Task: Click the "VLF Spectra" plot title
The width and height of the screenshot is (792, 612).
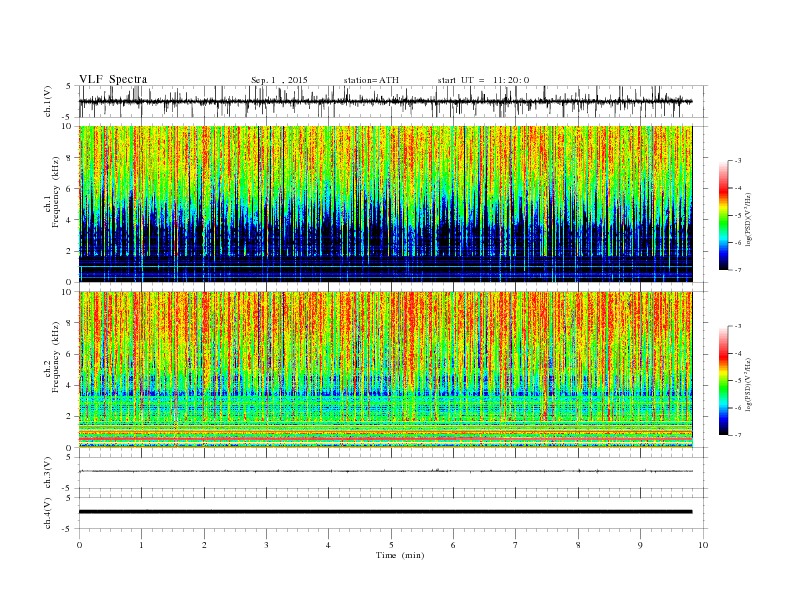Action: tap(113, 79)
